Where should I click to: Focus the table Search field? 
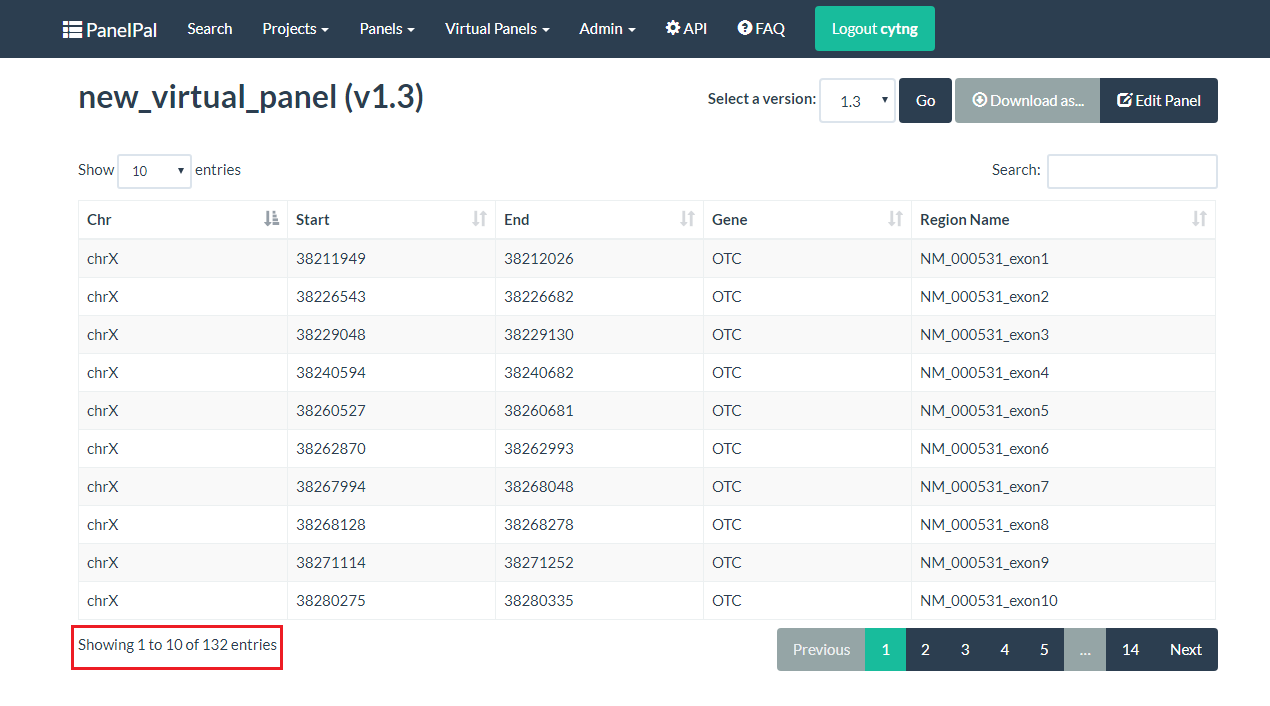click(1132, 171)
